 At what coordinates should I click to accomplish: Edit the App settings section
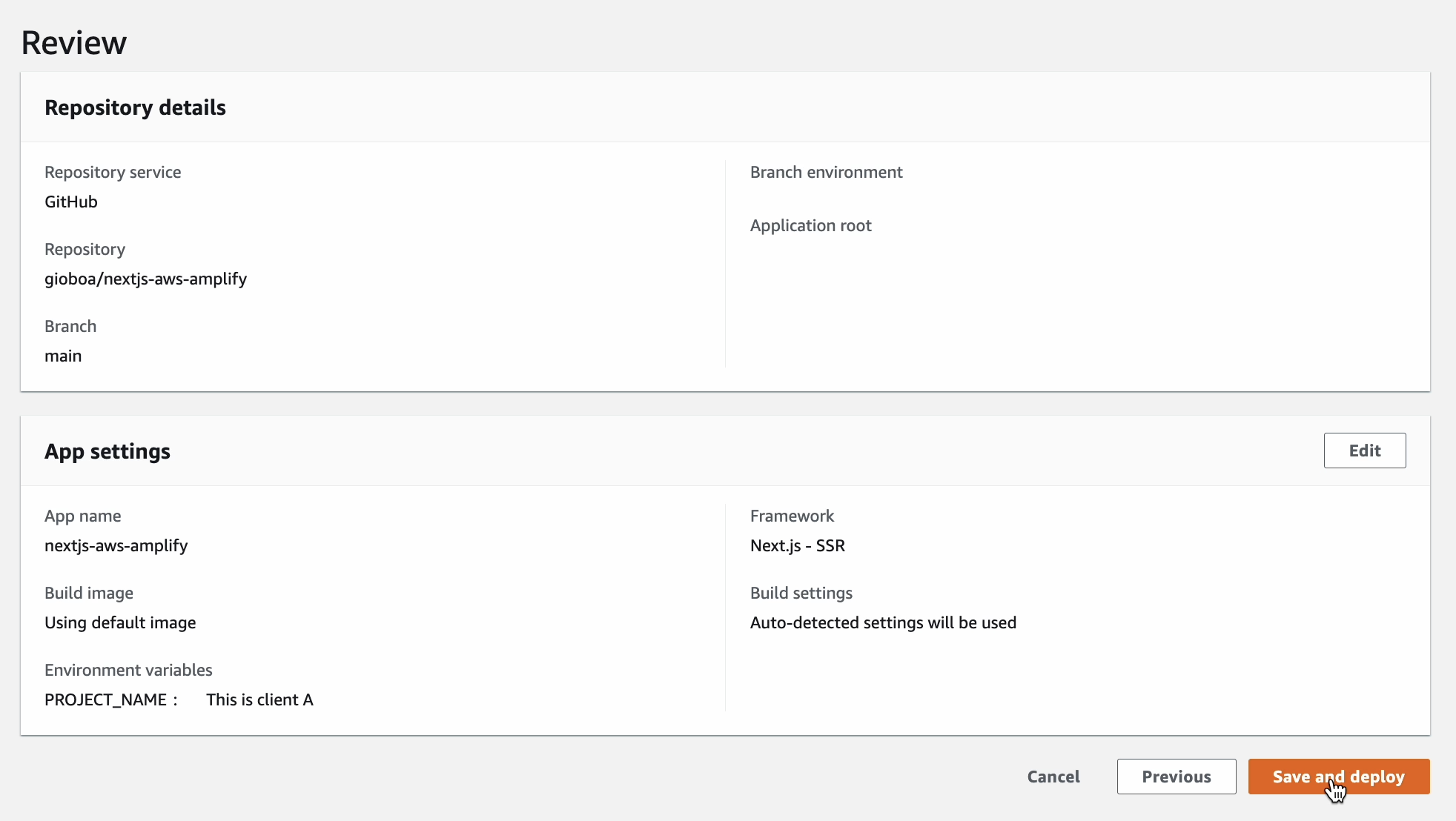point(1364,451)
